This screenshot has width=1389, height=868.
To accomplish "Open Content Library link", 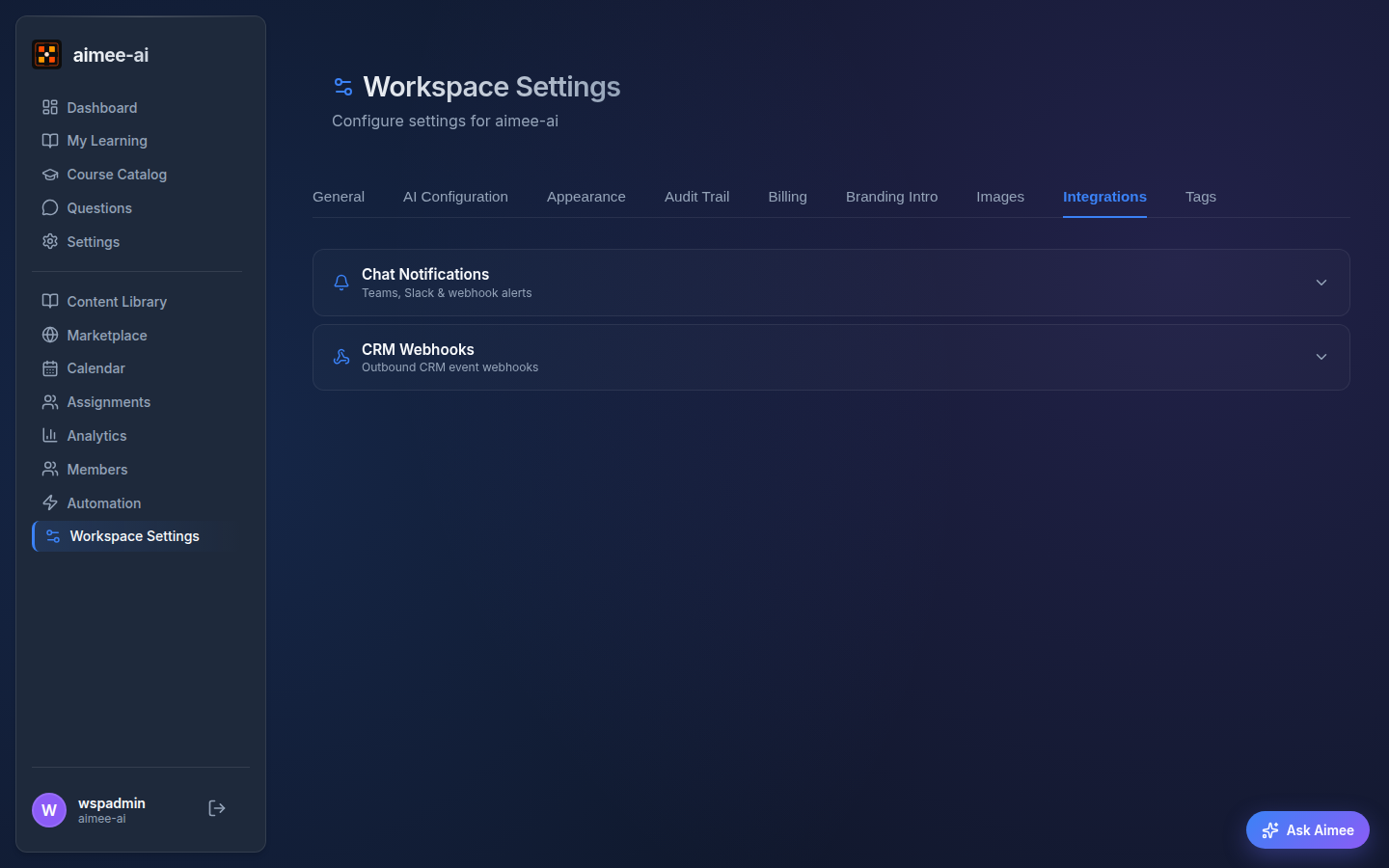I will [137, 301].
